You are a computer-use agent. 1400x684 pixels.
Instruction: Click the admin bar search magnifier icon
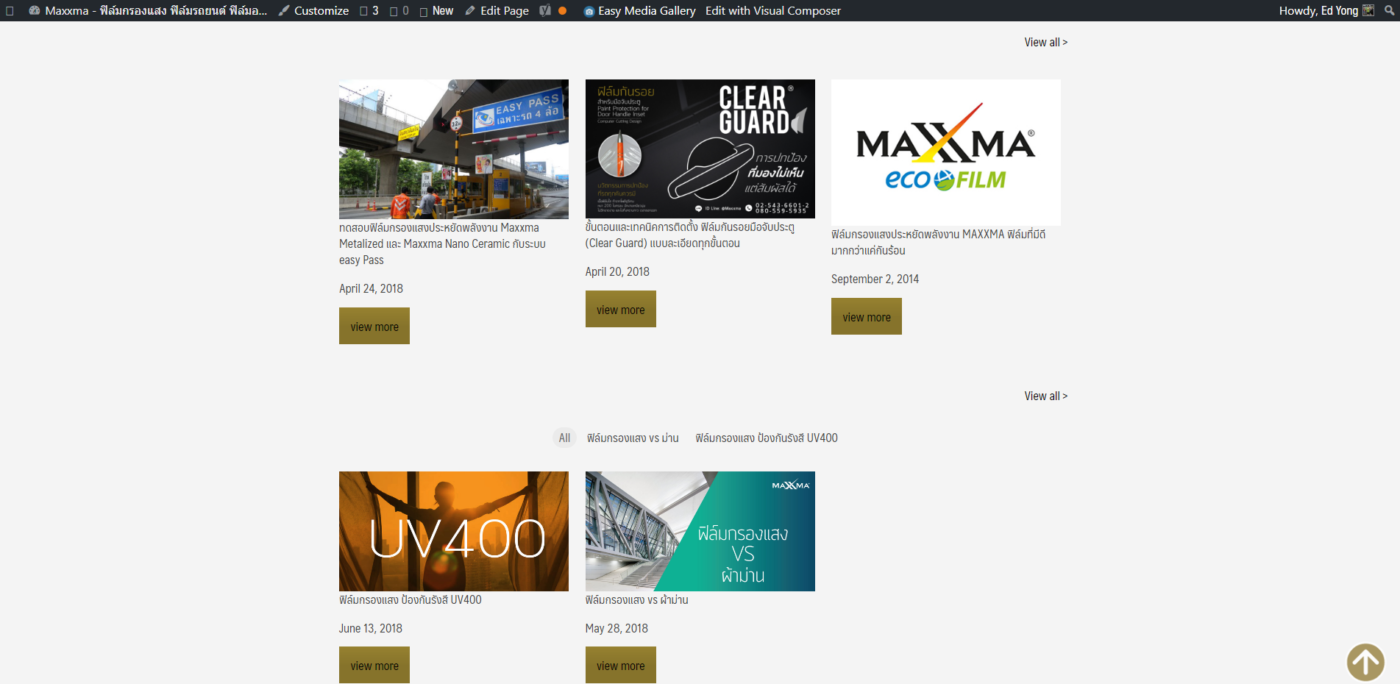click(x=1389, y=11)
